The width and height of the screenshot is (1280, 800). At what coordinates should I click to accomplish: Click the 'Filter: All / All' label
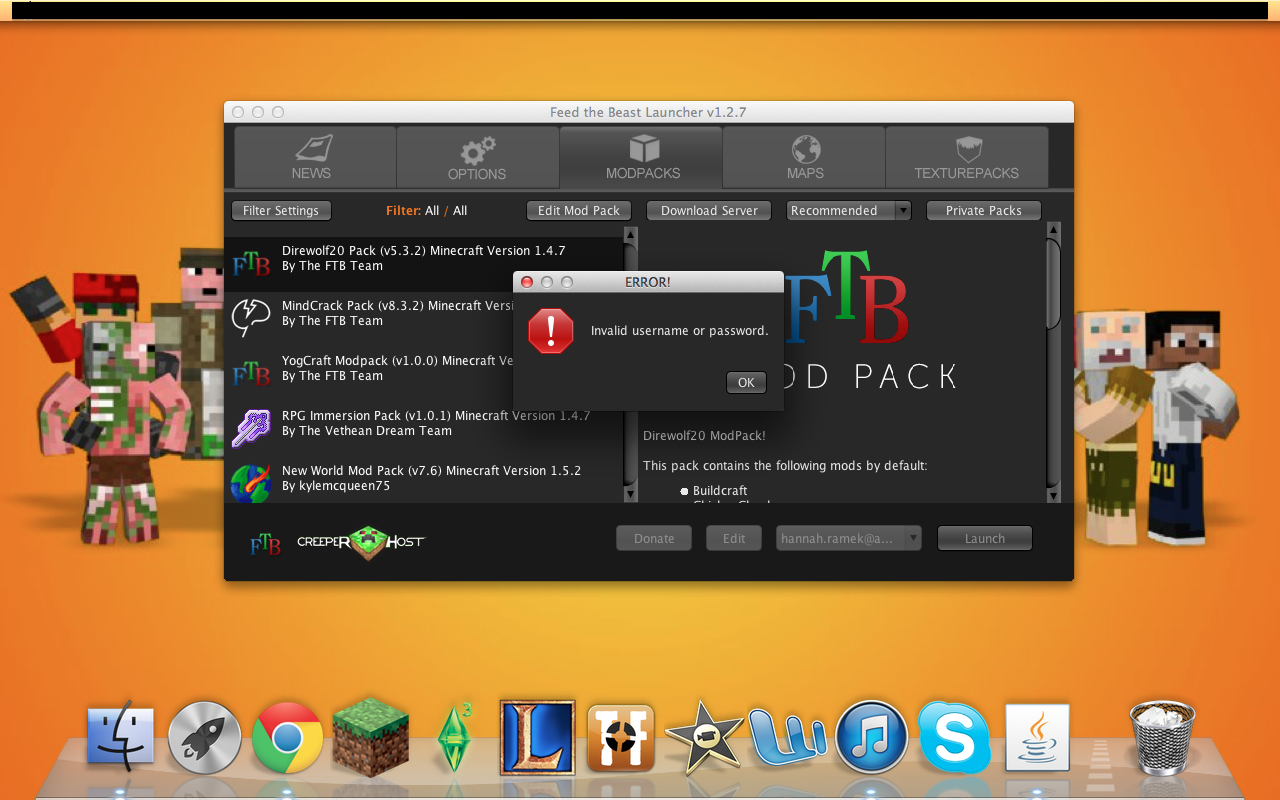pos(427,211)
